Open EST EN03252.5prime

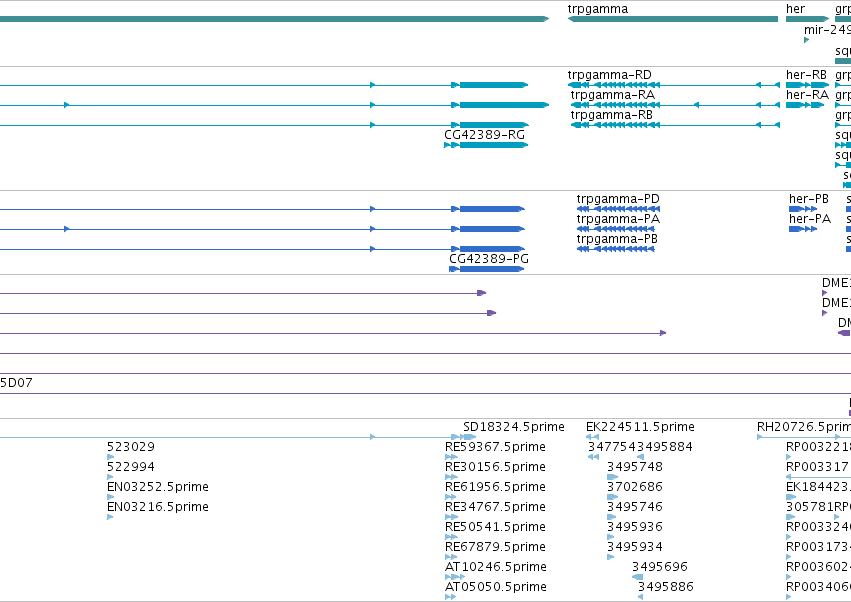pos(157,487)
